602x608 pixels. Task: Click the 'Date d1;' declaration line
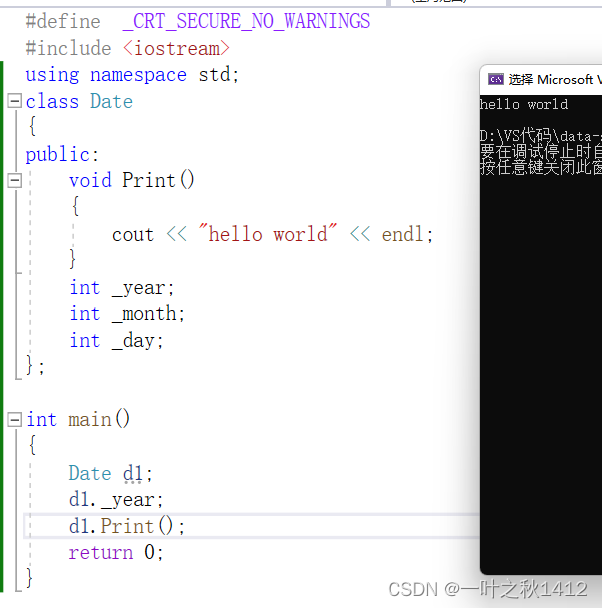[x=111, y=473]
